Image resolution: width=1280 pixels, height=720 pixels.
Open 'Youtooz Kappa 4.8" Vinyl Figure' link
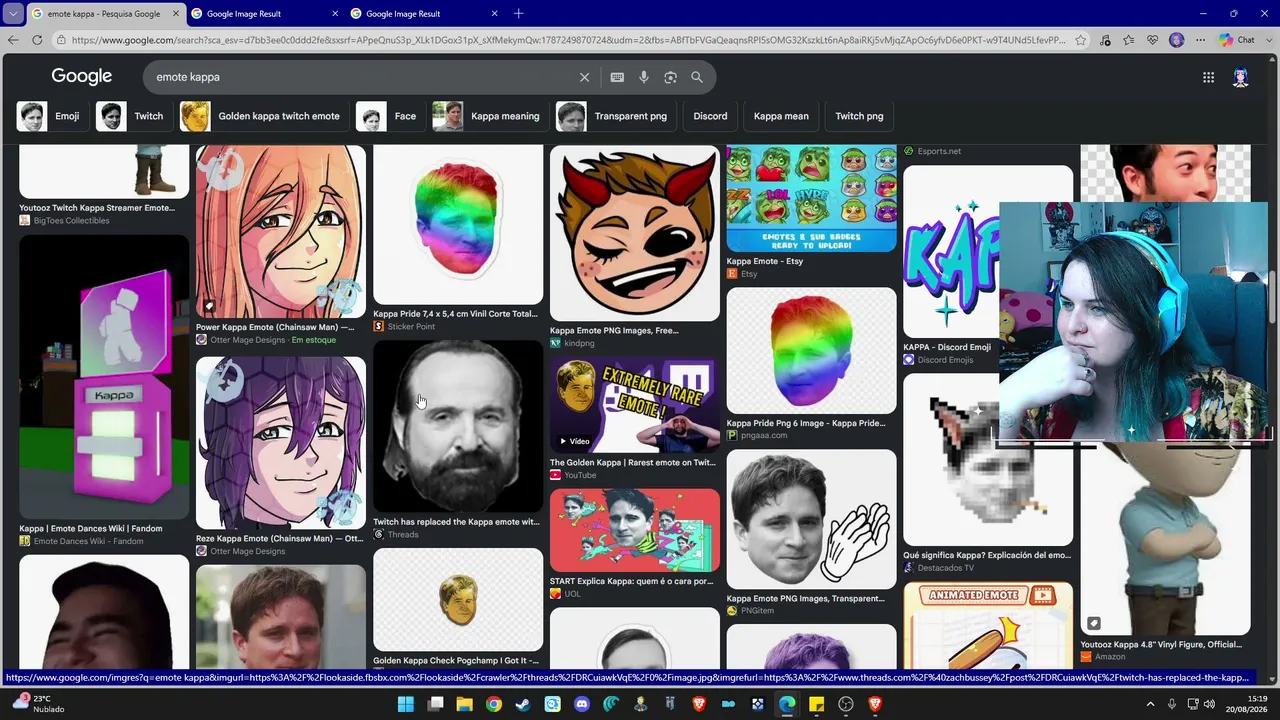tap(1161, 645)
